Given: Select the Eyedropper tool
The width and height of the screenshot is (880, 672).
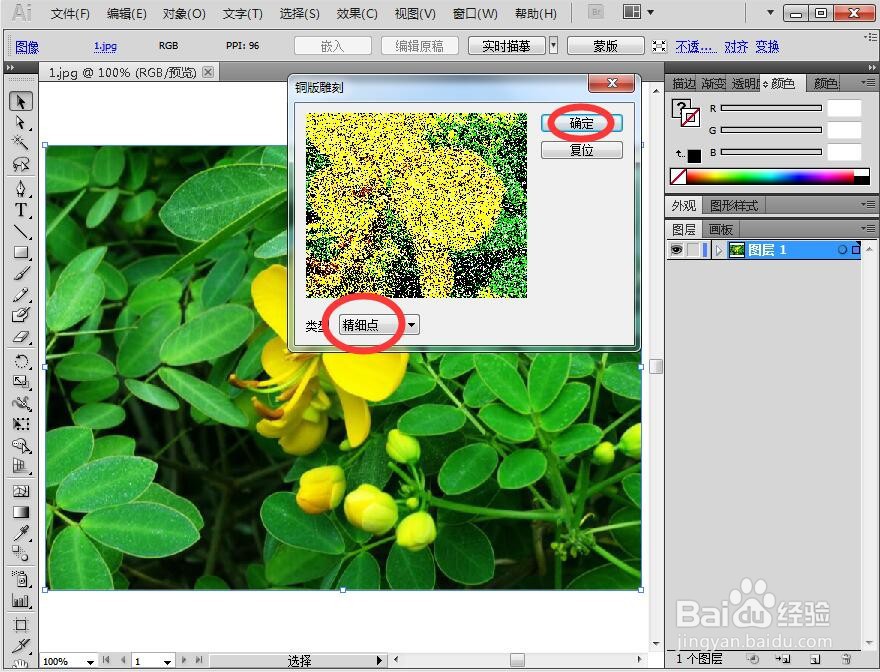Looking at the screenshot, I should 21,533.
